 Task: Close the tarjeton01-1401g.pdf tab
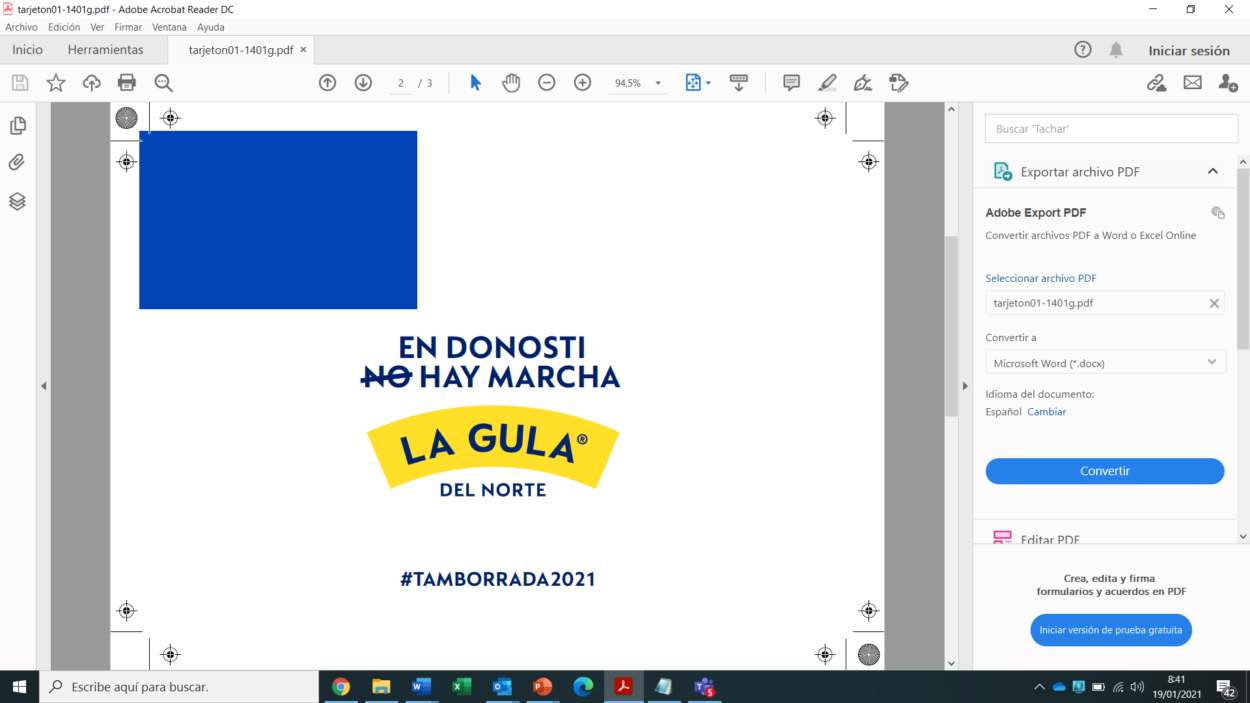(304, 50)
